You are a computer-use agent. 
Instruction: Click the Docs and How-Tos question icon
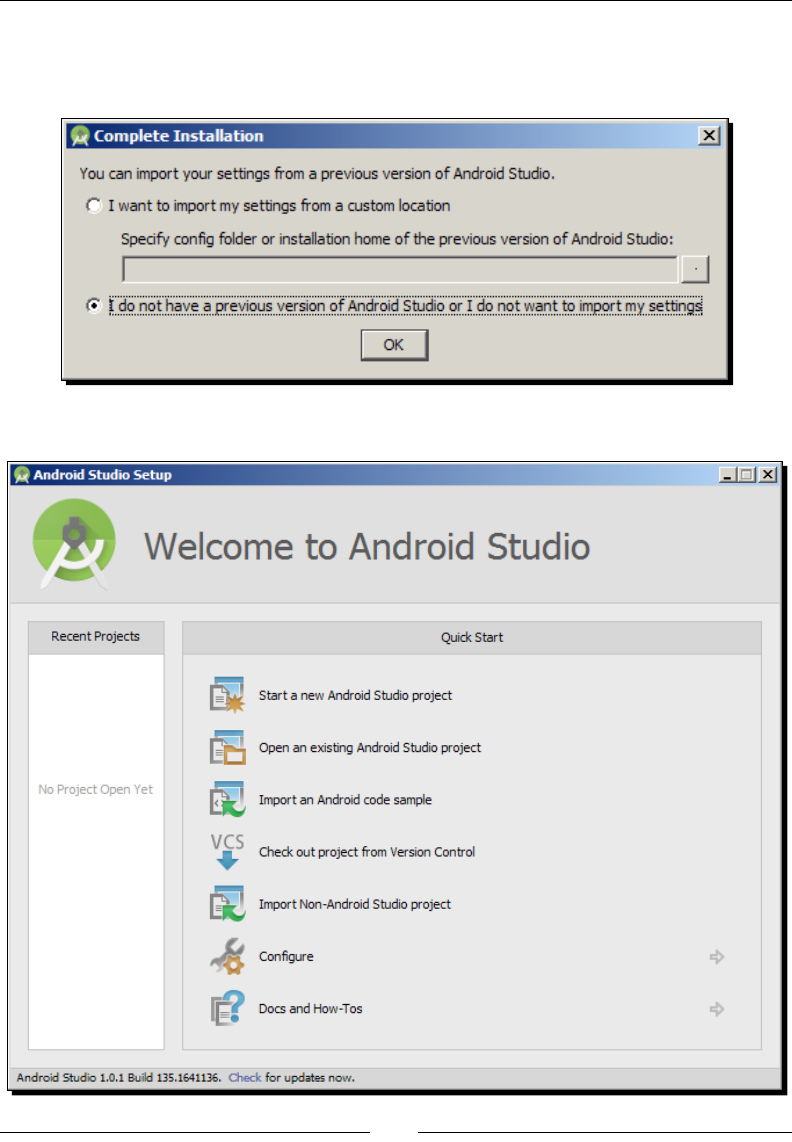pyautogui.click(x=227, y=1009)
